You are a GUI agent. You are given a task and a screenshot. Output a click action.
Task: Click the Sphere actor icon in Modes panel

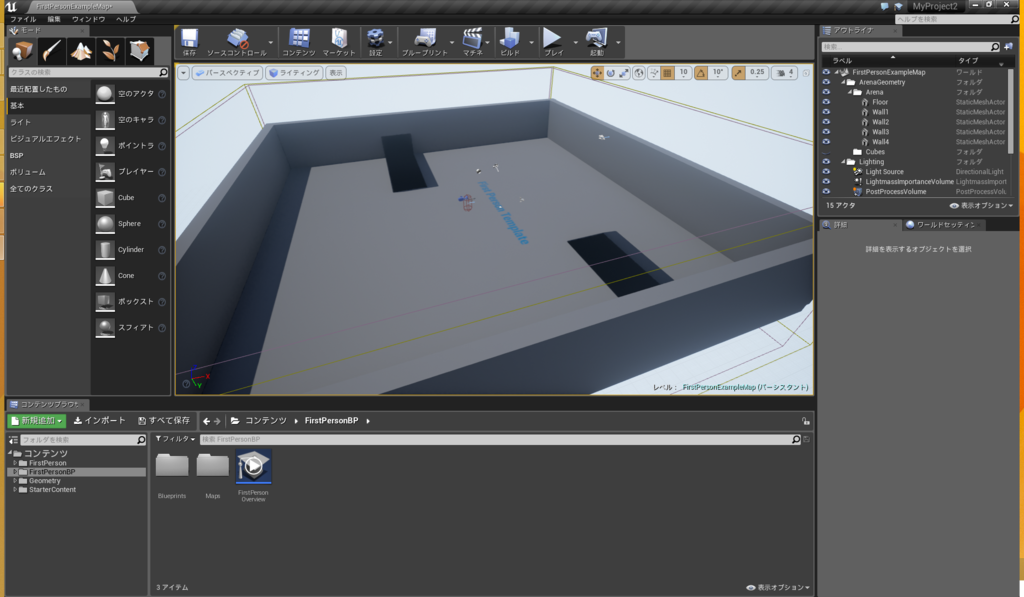click(x=105, y=223)
